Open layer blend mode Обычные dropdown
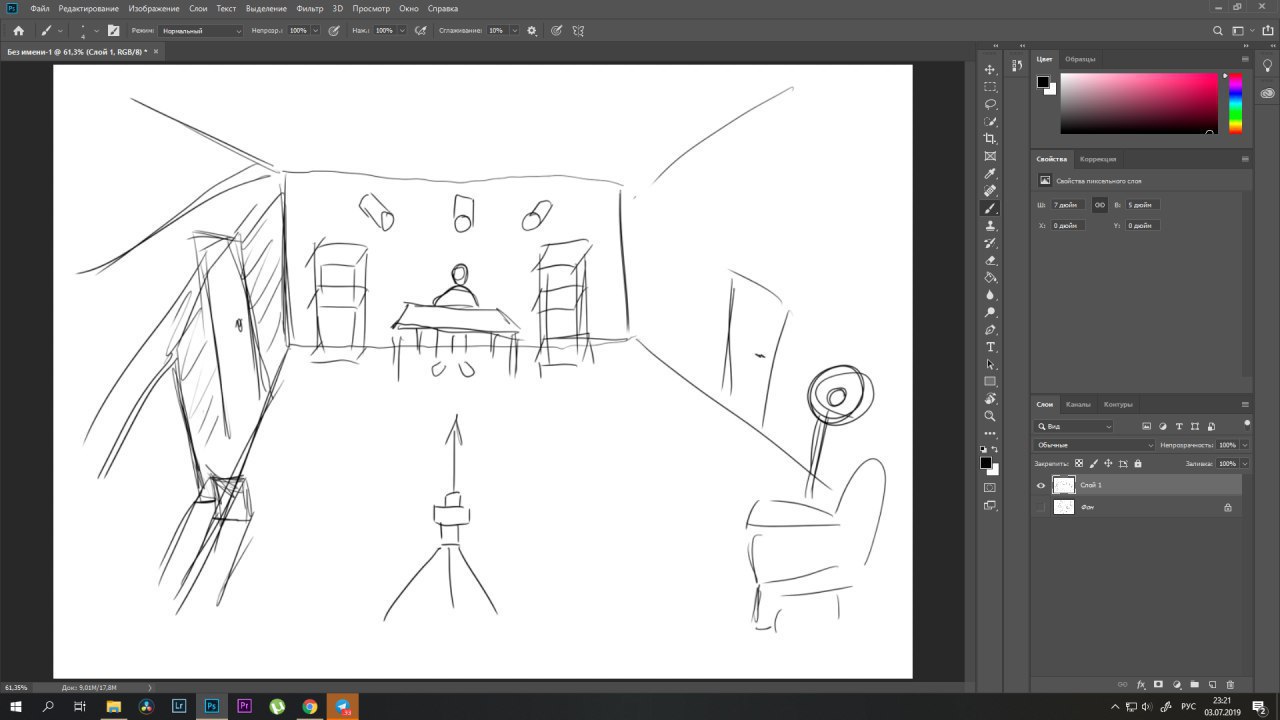Screen dimensions: 1280x720 click(1095, 445)
